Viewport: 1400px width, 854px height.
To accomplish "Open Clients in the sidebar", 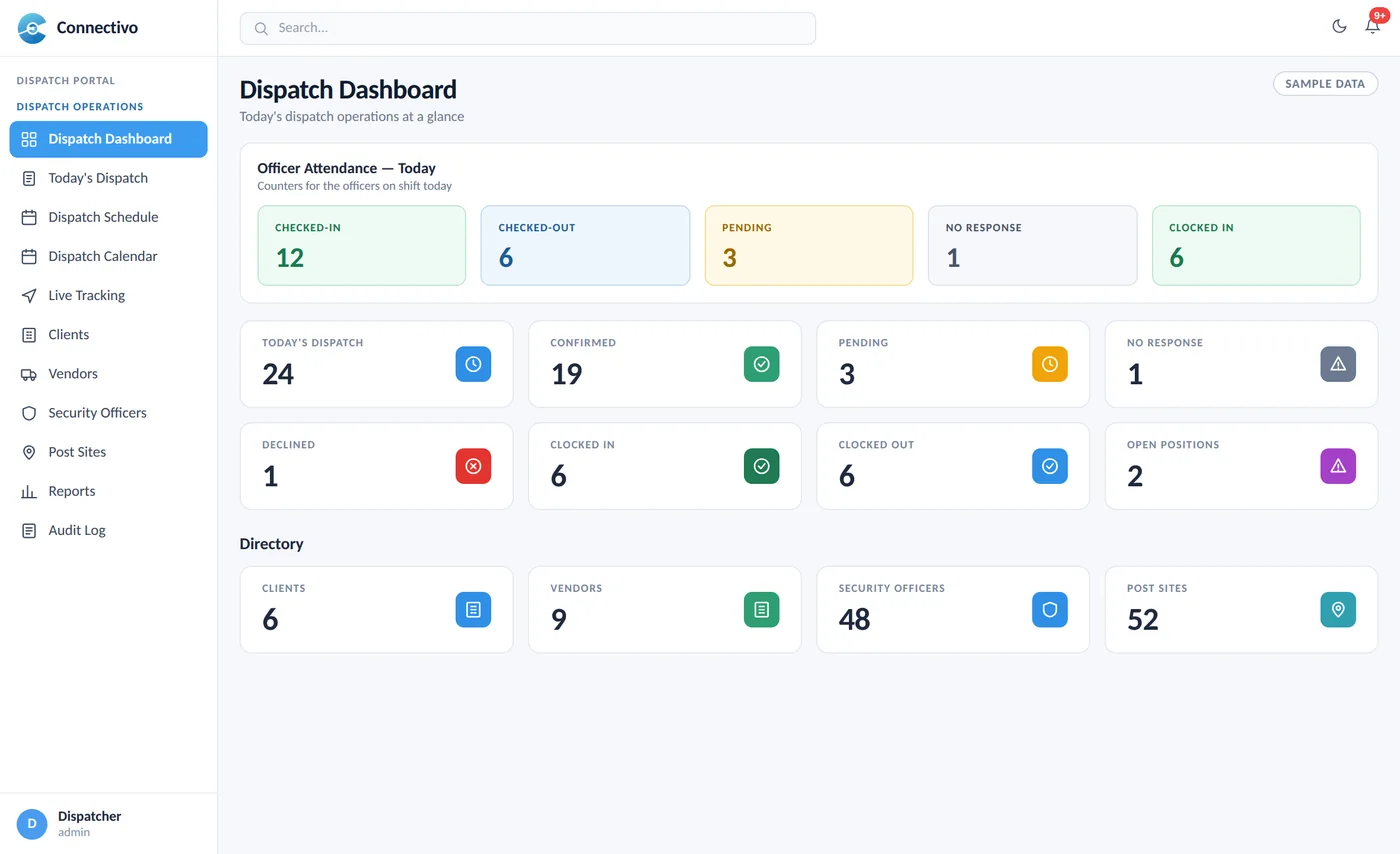I will tap(109, 334).
